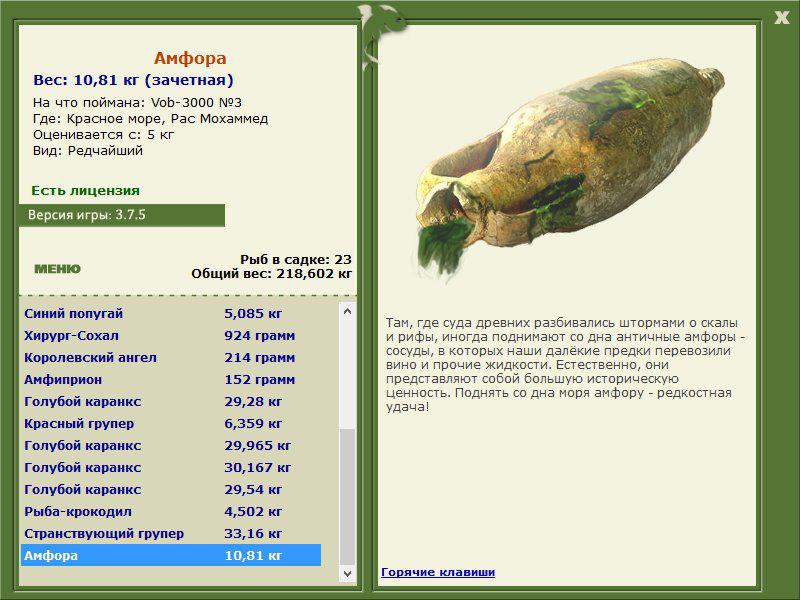800x600 pixels.
Task: Select Амфиприон row
Action: click(171, 379)
